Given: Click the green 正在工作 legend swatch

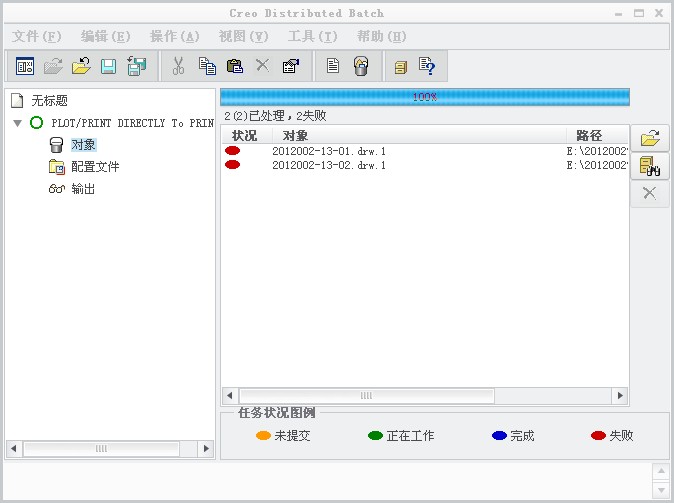Looking at the screenshot, I should coord(375,436).
